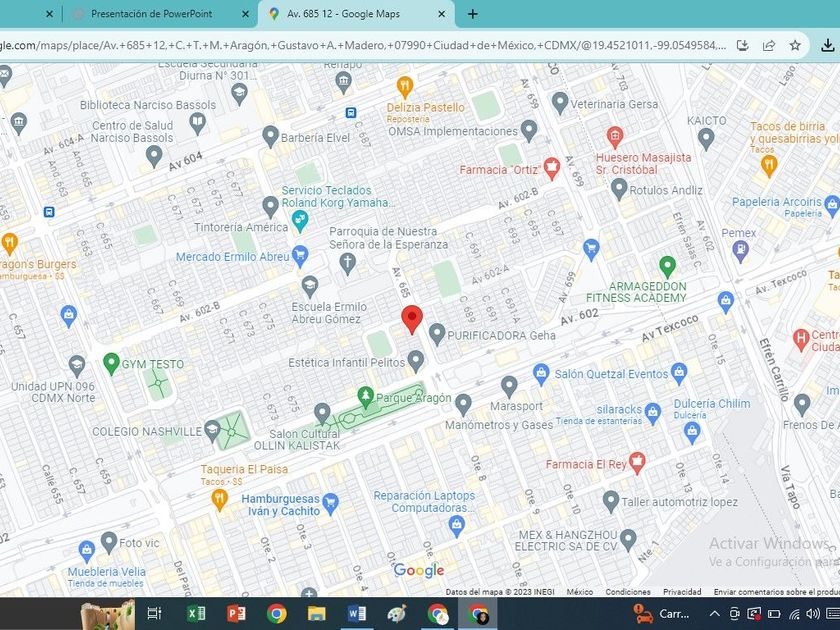
Task: Open the Condiciones link in map footer
Action: (x=628, y=592)
